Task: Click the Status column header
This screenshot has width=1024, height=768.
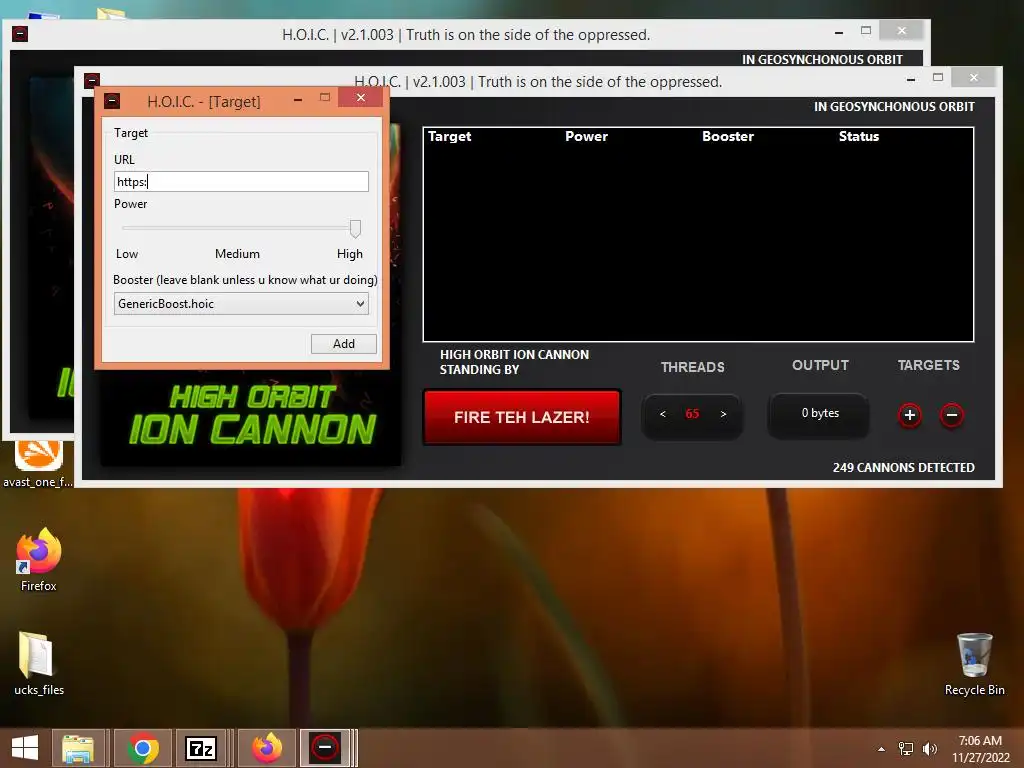Action: point(859,136)
